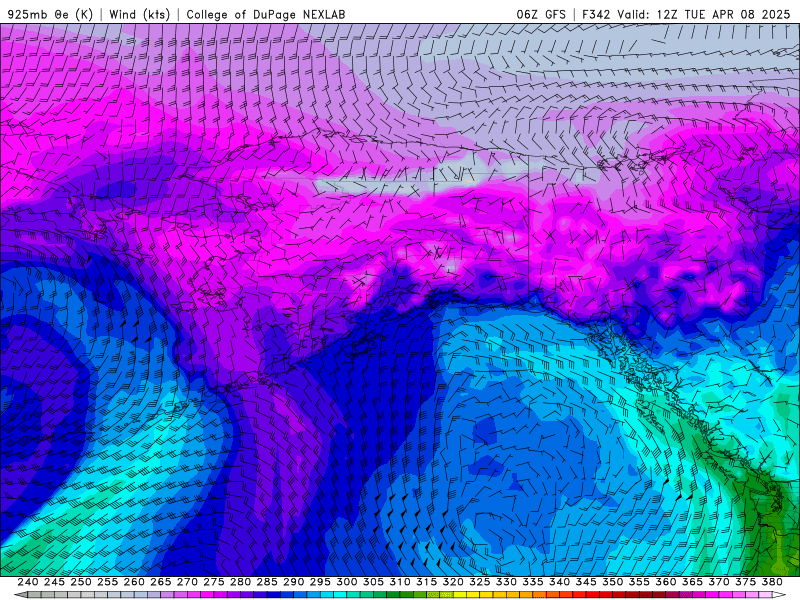Click the right arrow tip of the color bar
This screenshot has height=600, width=800.
point(781,595)
